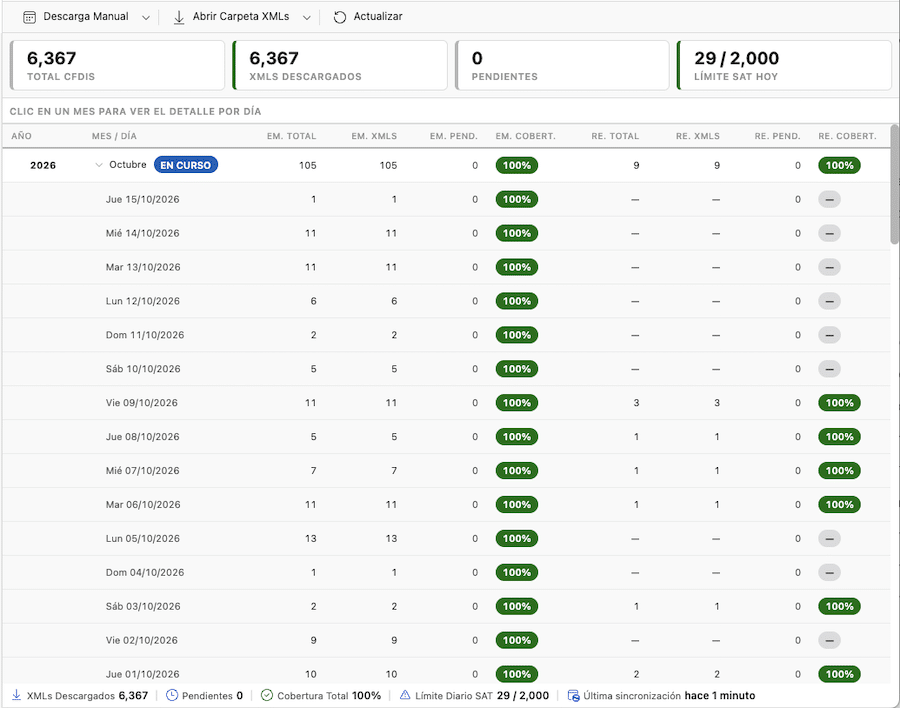900x708 pixels.
Task: Select the Lun 12/10/2026 row date
Action: [x=142, y=301]
